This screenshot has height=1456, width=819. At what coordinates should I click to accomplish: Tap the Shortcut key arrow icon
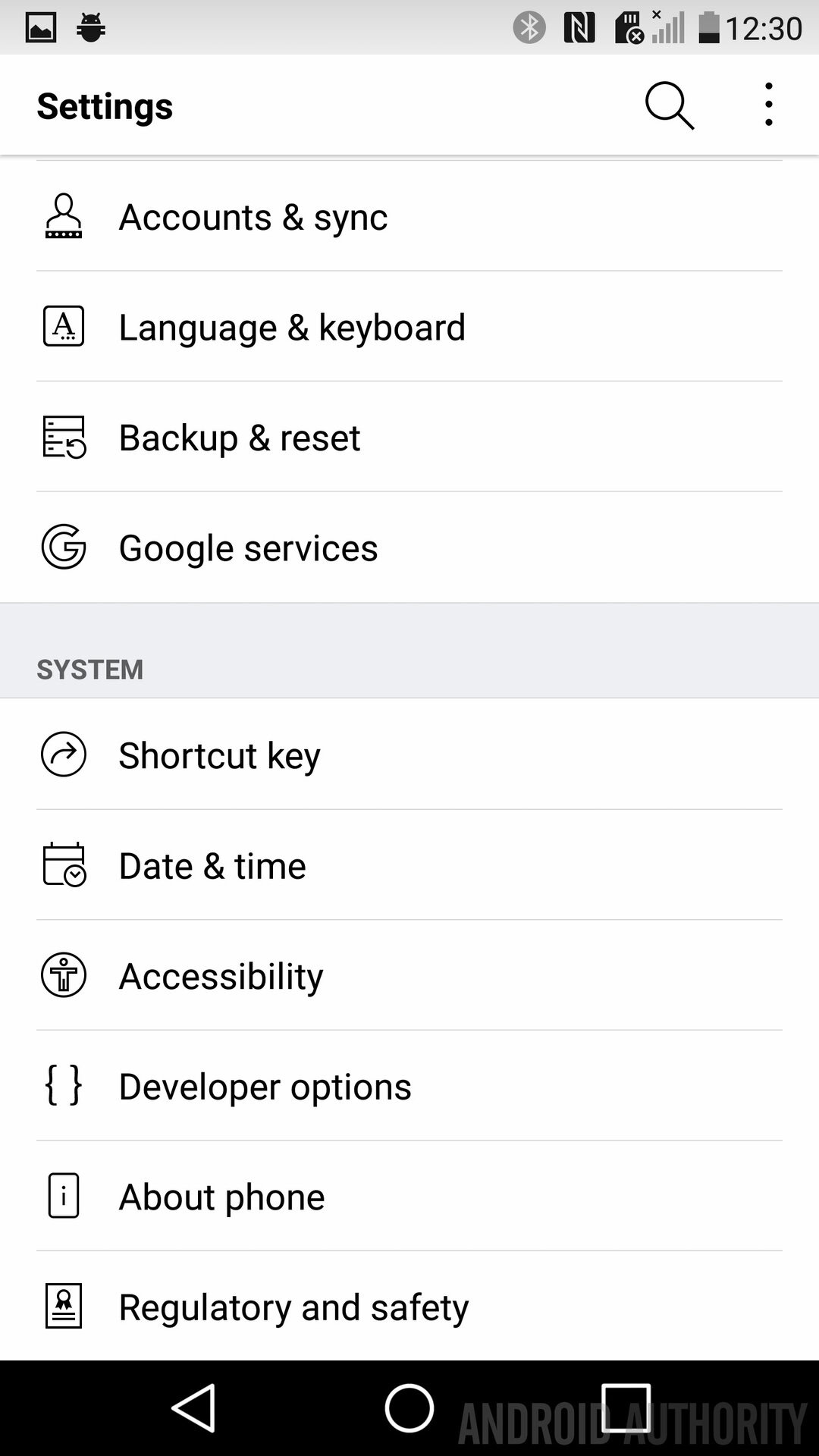(x=64, y=755)
